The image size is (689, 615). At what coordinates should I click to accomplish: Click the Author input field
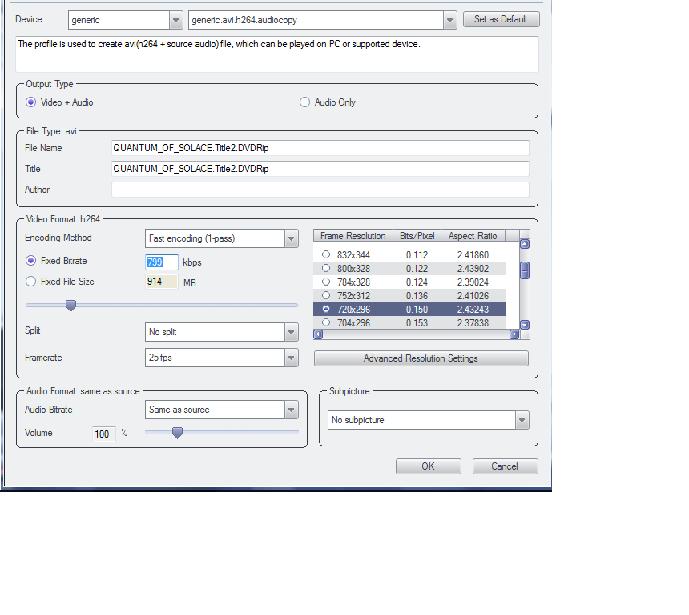pyautogui.click(x=320, y=189)
